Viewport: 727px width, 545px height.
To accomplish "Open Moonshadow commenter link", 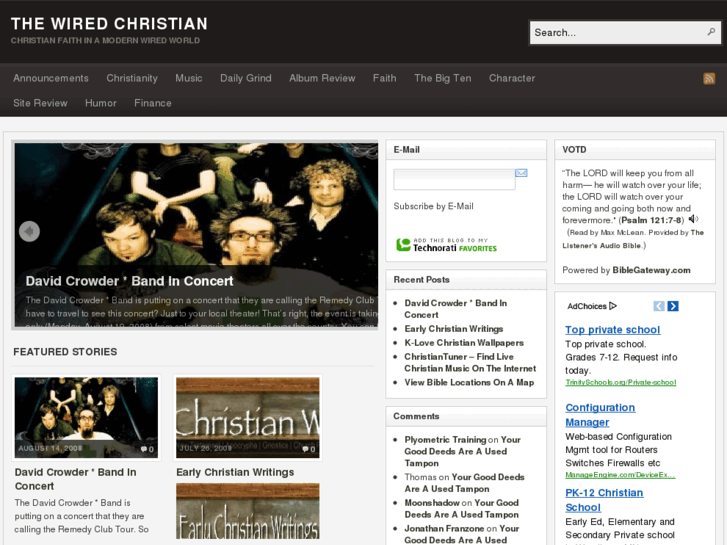I will click(433, 502).
